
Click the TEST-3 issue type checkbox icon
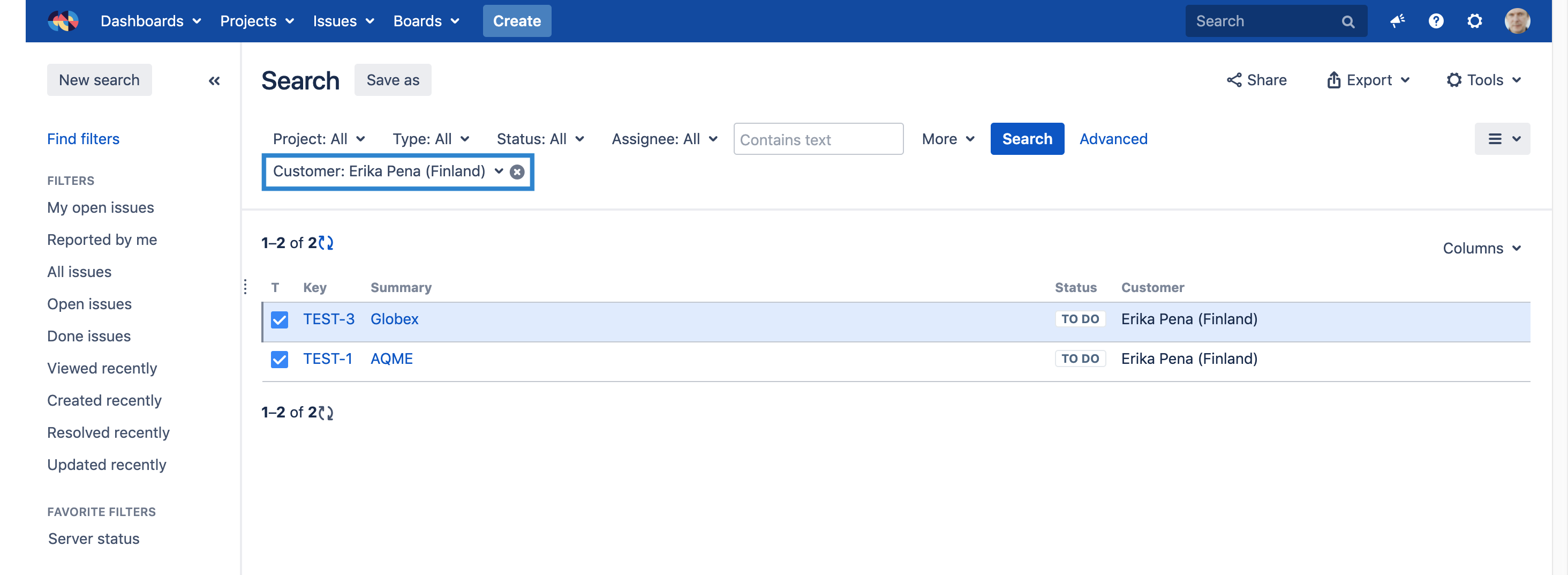280,320
